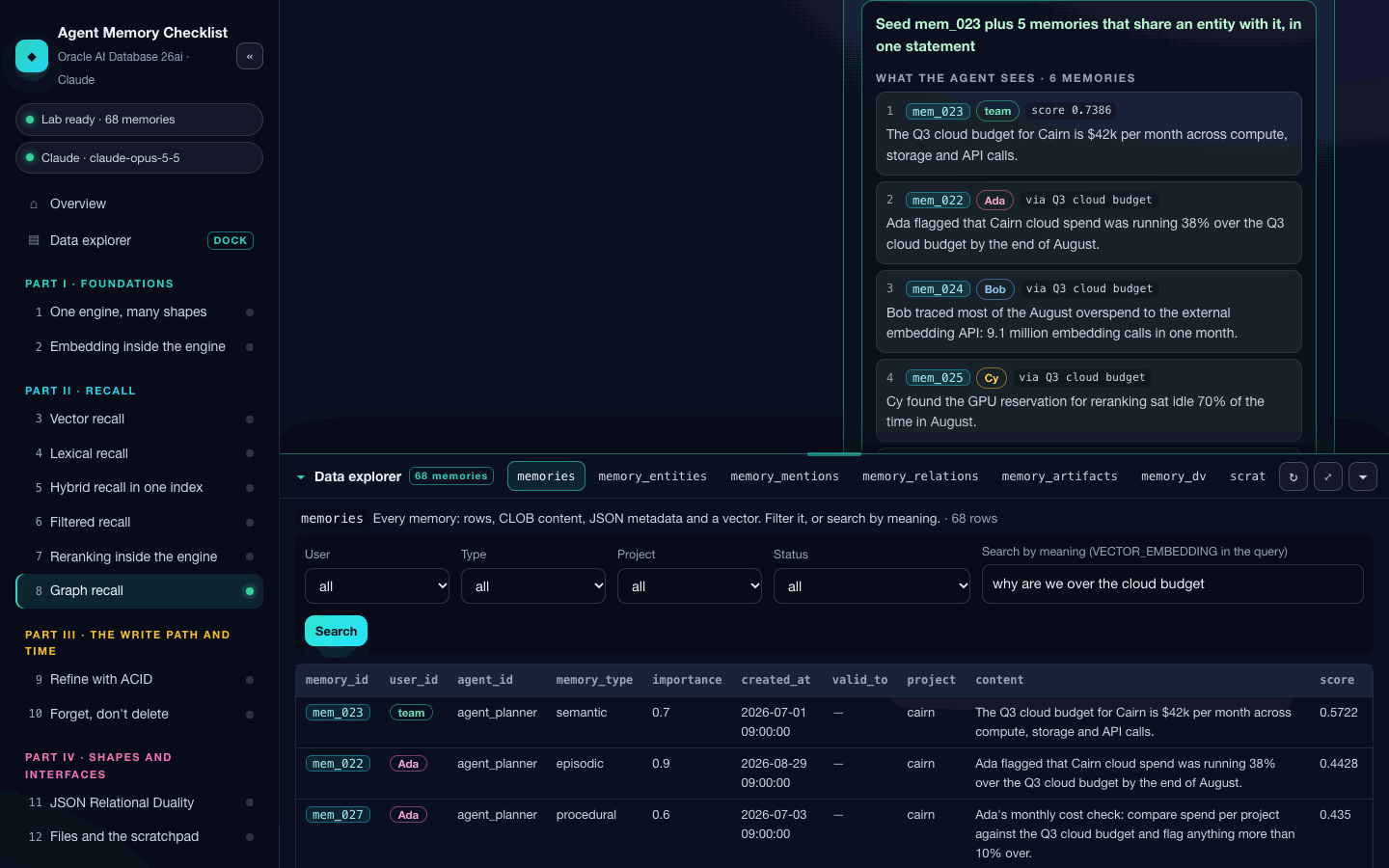Image resolution: width=1389 pixels, height=868 pixels.
Task: Click mem_027 tag in the table
Action: pyautogui.click(x=338, y=815)
